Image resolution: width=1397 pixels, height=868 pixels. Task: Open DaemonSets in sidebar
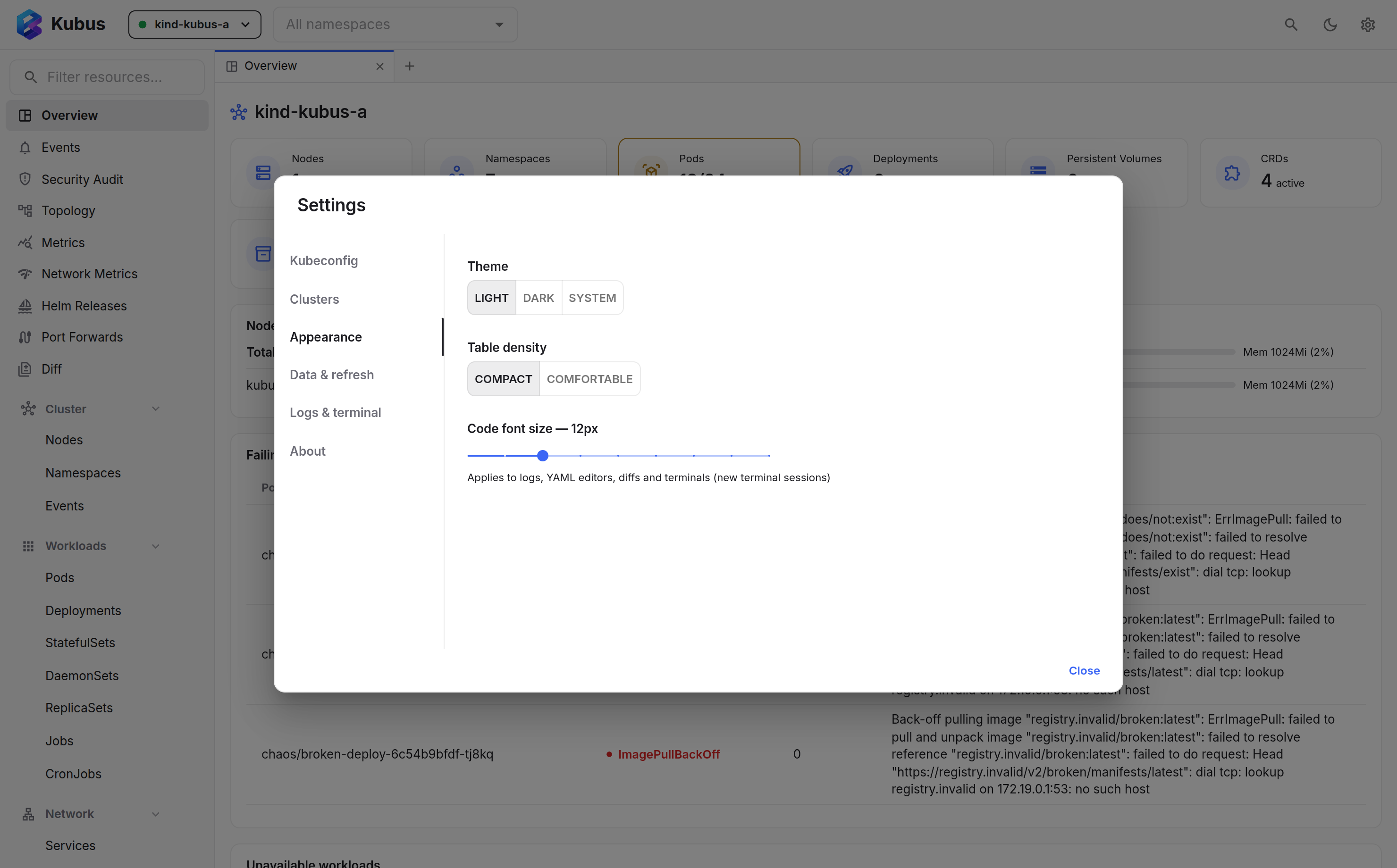pyautogui.click(x=82, y=676)
